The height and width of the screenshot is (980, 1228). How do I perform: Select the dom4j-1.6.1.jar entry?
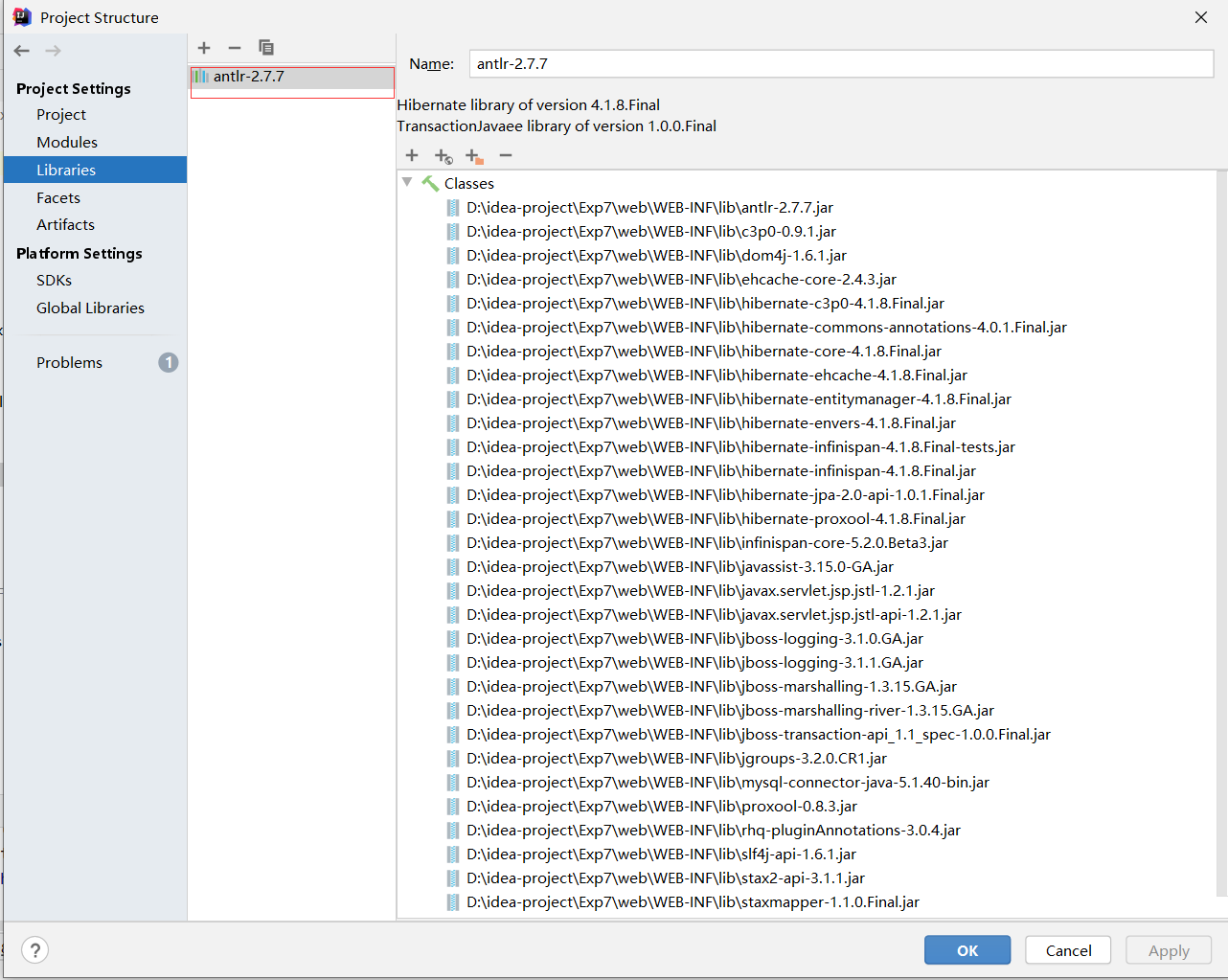point(656,256)
